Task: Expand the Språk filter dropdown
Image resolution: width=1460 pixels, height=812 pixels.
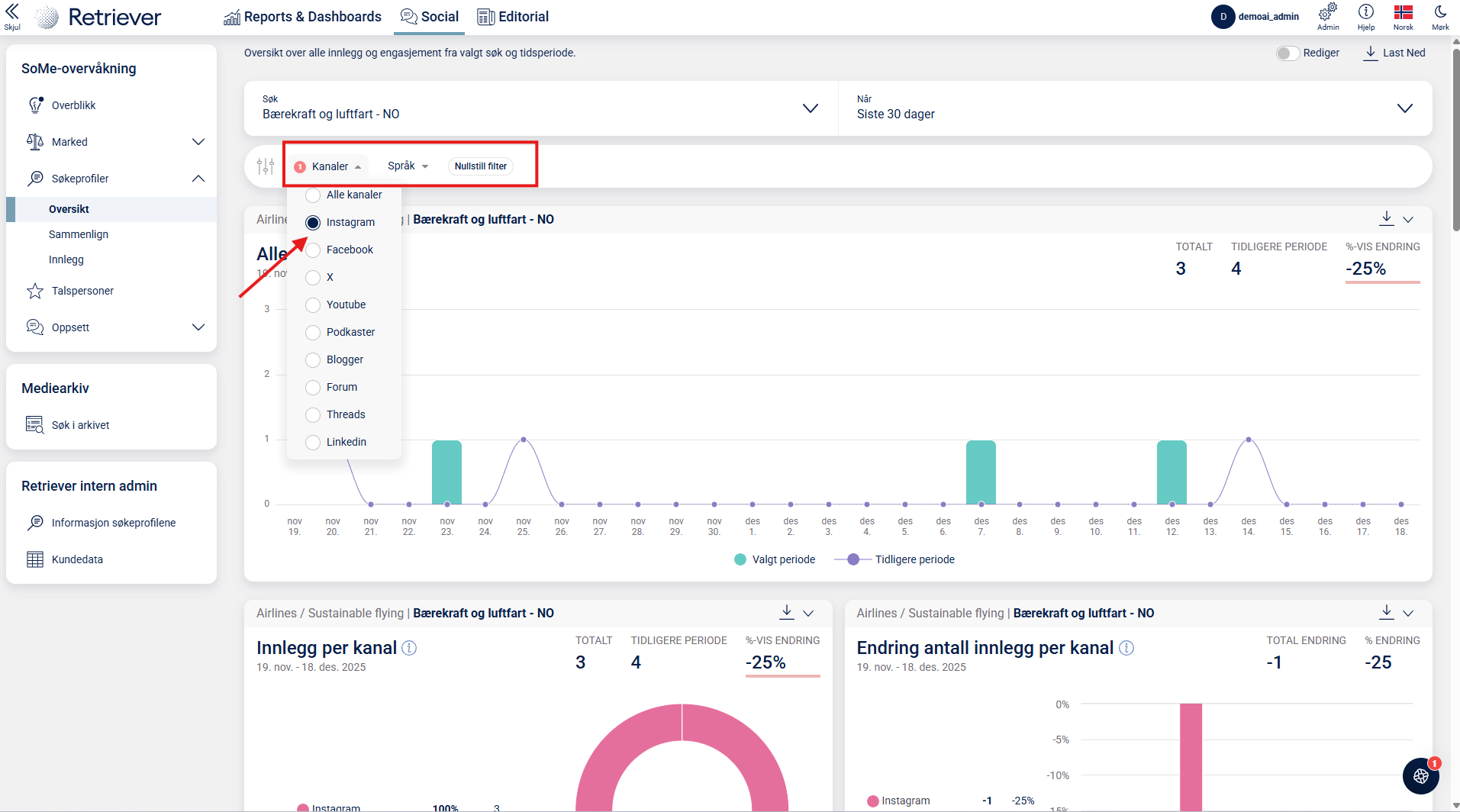Action: coord(408,166)
